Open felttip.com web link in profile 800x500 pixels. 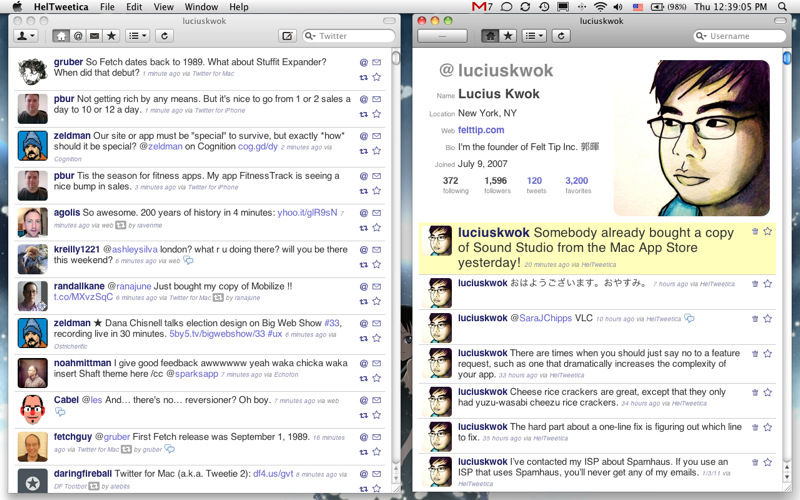tap(481, 130)
